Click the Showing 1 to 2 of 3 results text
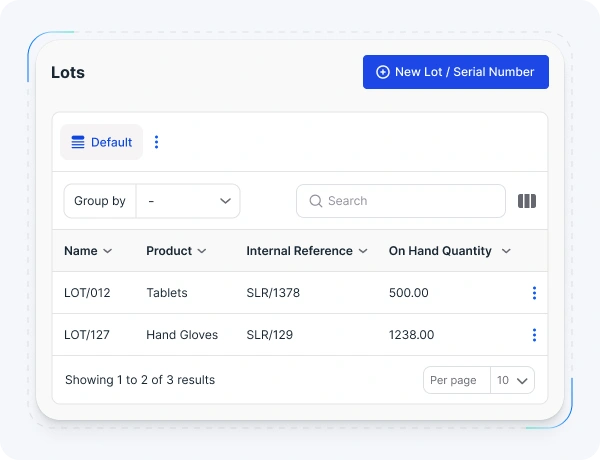 (x=140, y=380)
